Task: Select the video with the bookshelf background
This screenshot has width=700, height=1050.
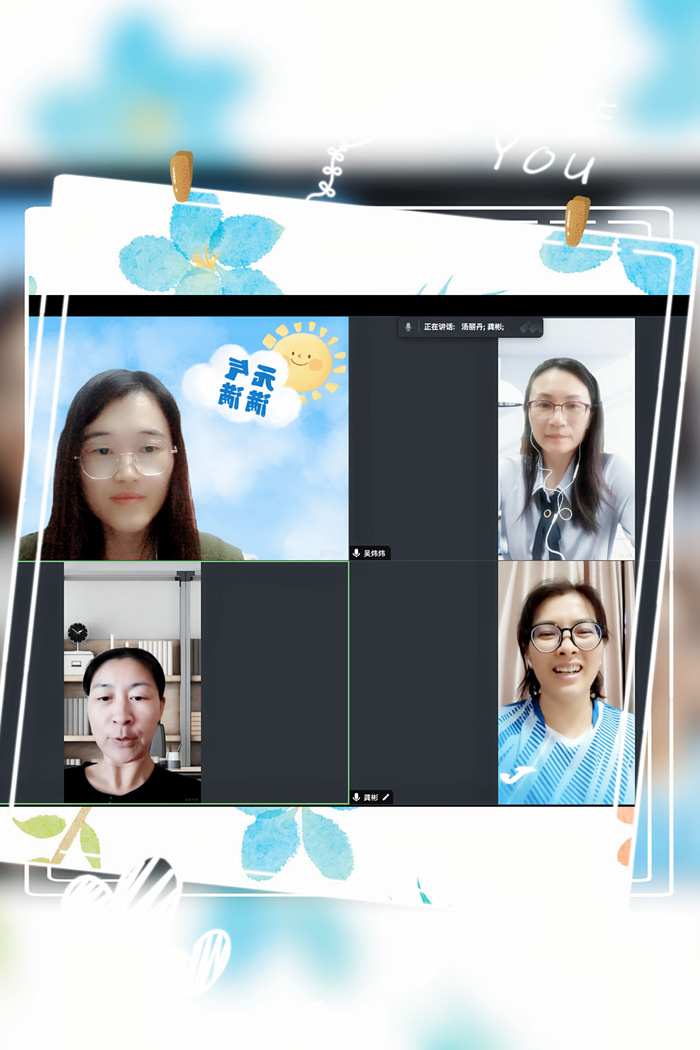Action: point(132,682)
